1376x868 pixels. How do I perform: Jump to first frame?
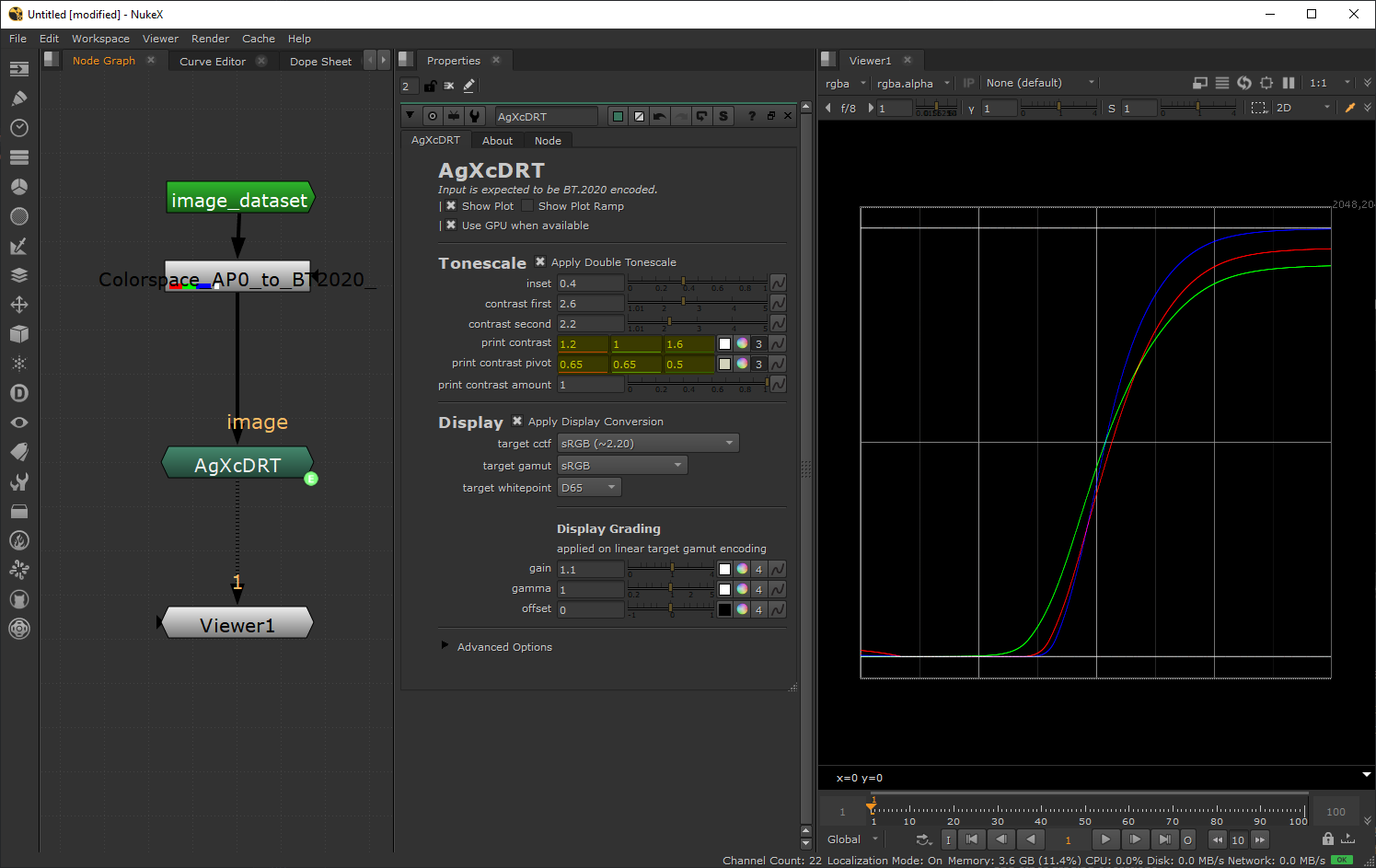point(971,839)
